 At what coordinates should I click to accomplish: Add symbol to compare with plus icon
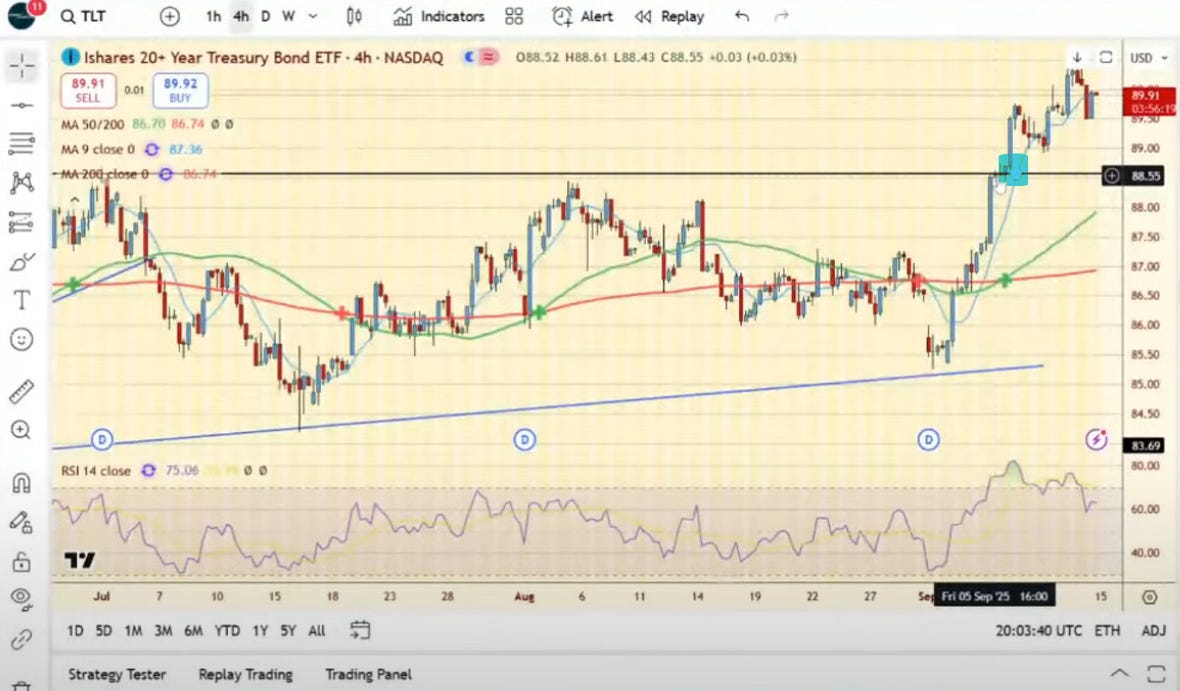170,17
